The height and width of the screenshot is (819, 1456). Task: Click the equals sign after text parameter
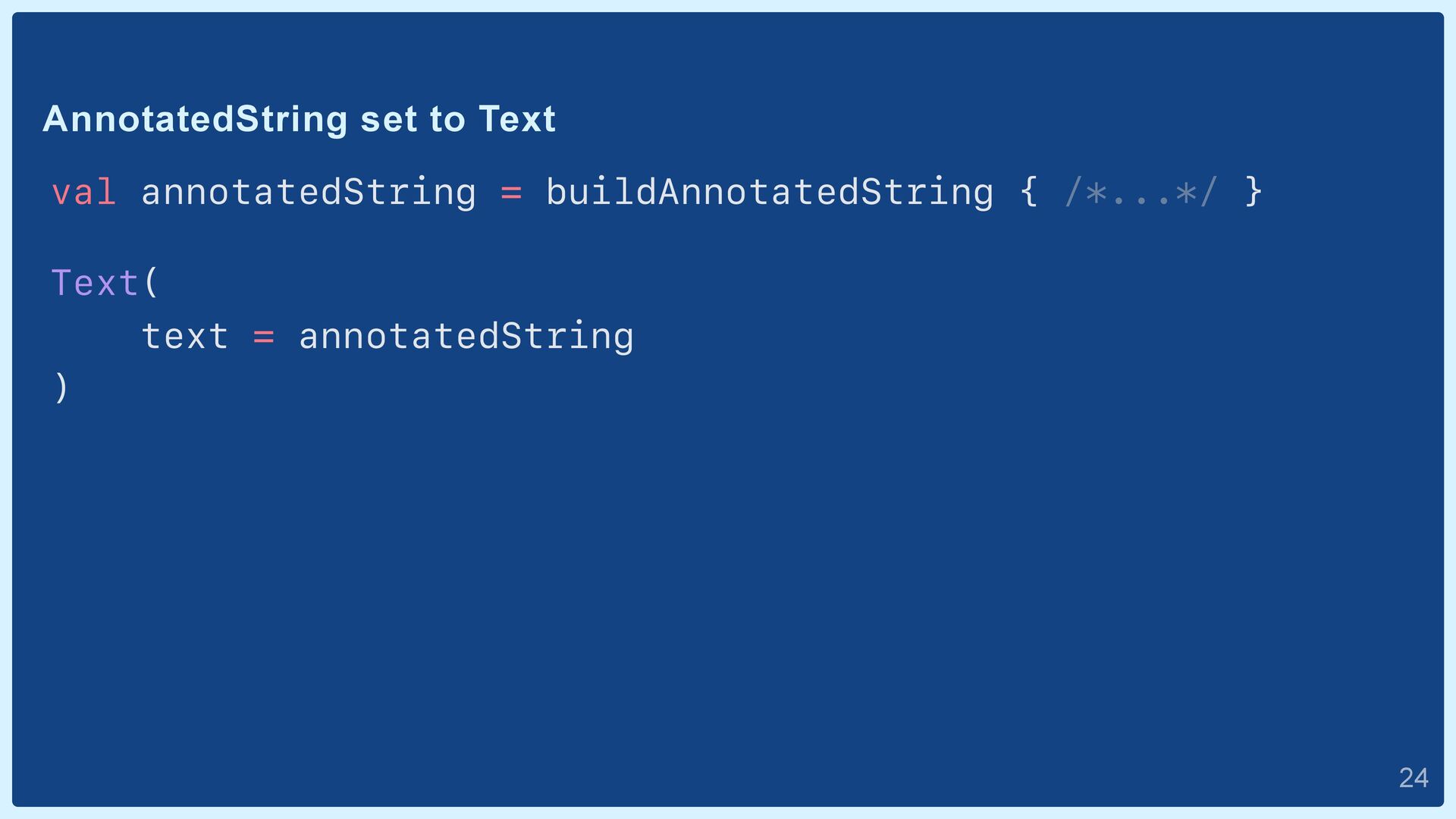[x=263, y=337]
